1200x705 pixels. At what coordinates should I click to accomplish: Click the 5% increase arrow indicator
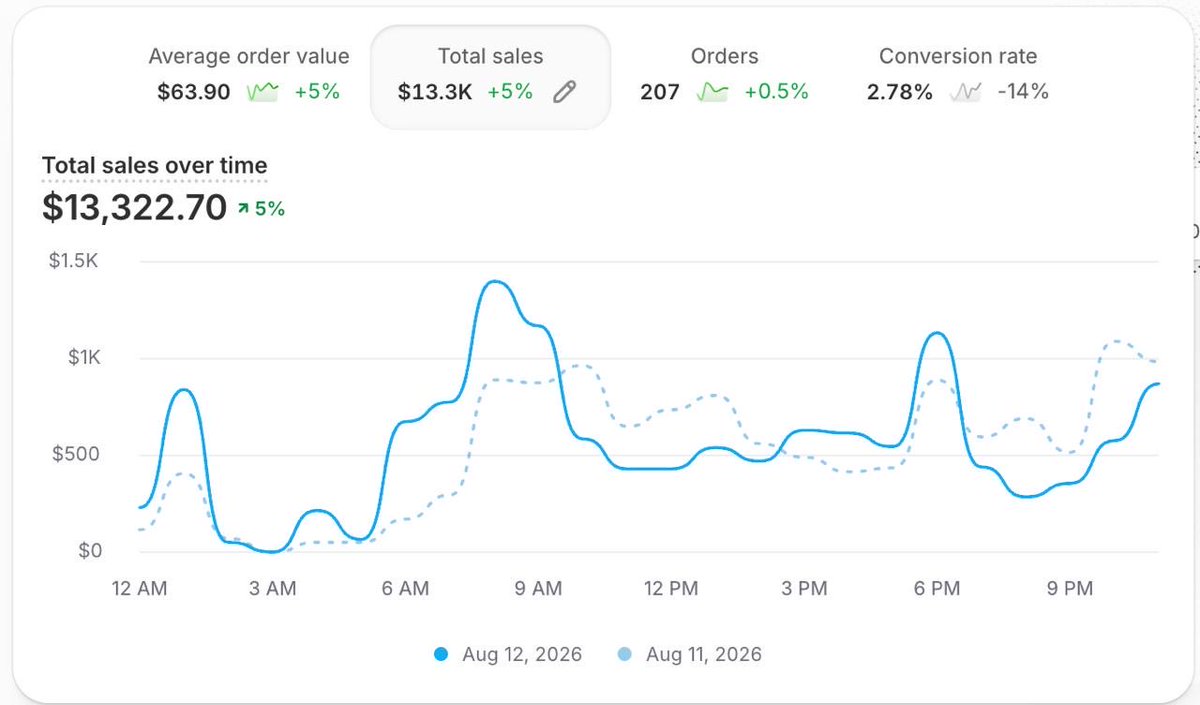pyautogui.click(x=261, y=209)
